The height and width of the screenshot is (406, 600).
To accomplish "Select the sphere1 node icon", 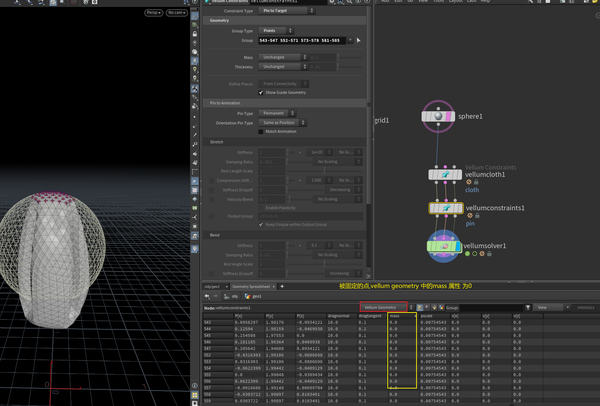I will (x=438, y=117).
